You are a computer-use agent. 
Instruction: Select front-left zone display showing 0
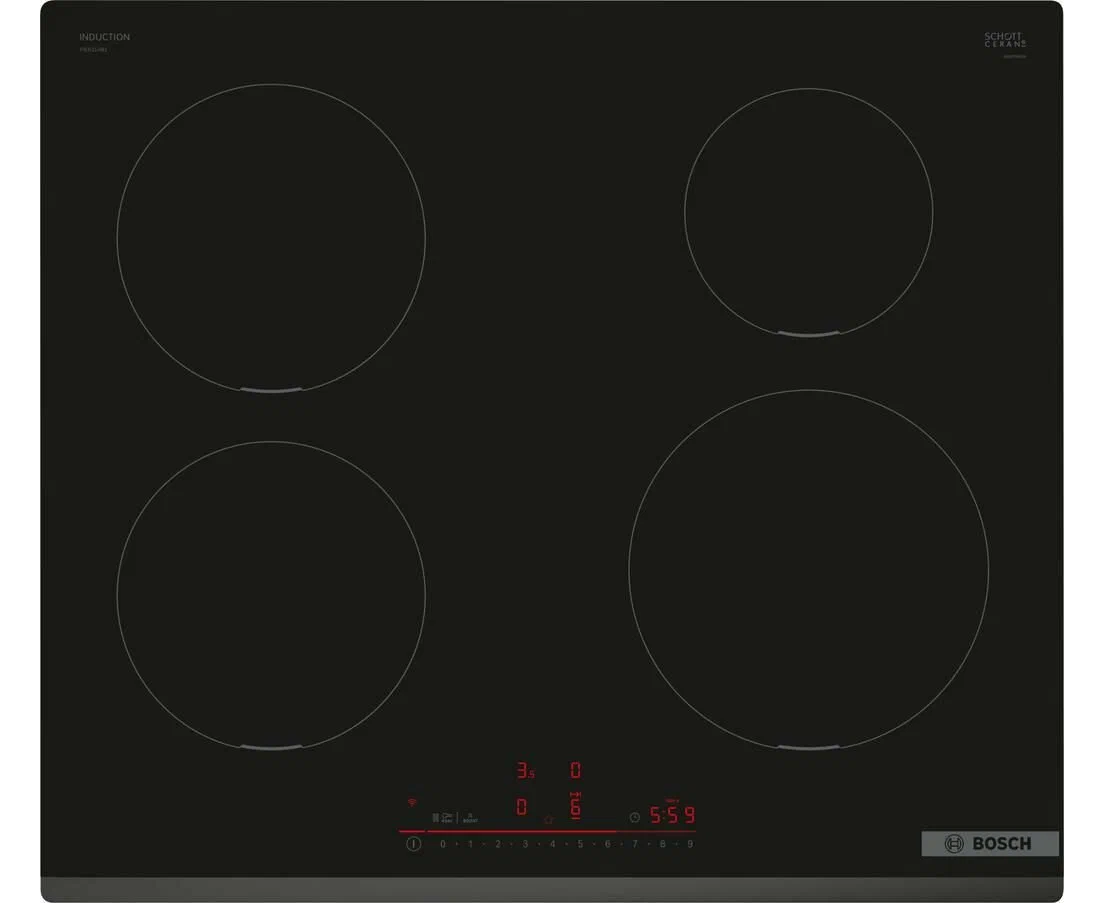click(521, 807)
